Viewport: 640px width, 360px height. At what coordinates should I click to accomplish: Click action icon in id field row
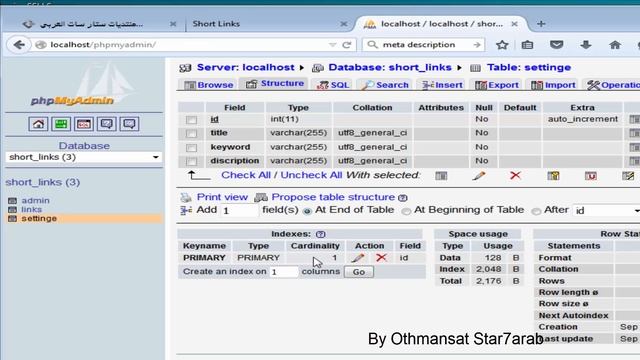(x=634, y=119)
